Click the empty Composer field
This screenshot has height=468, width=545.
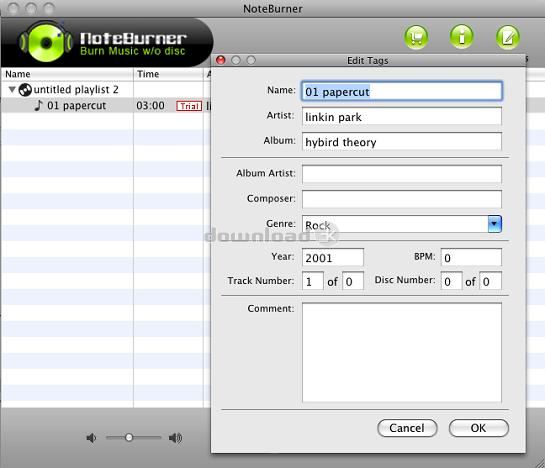coord(401,199)
